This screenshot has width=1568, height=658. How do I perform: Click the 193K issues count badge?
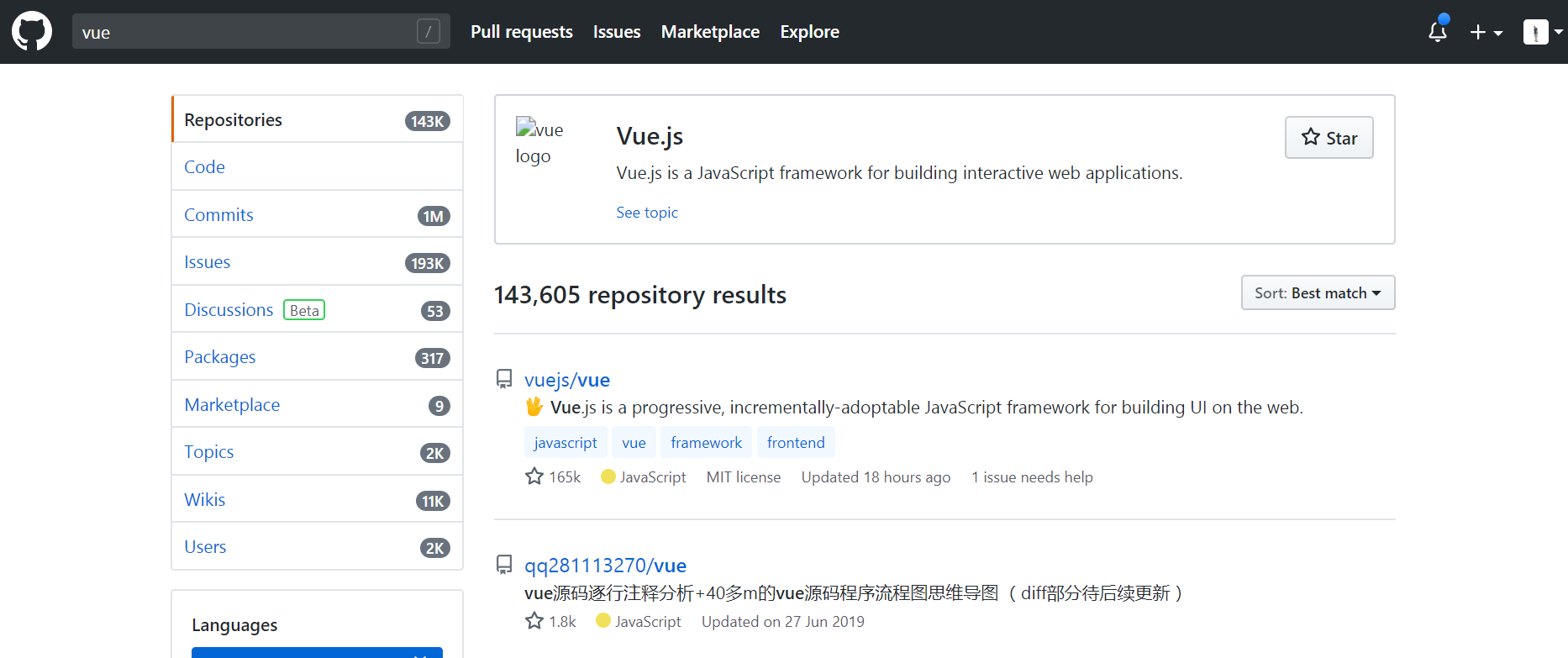tap(428, 263)
